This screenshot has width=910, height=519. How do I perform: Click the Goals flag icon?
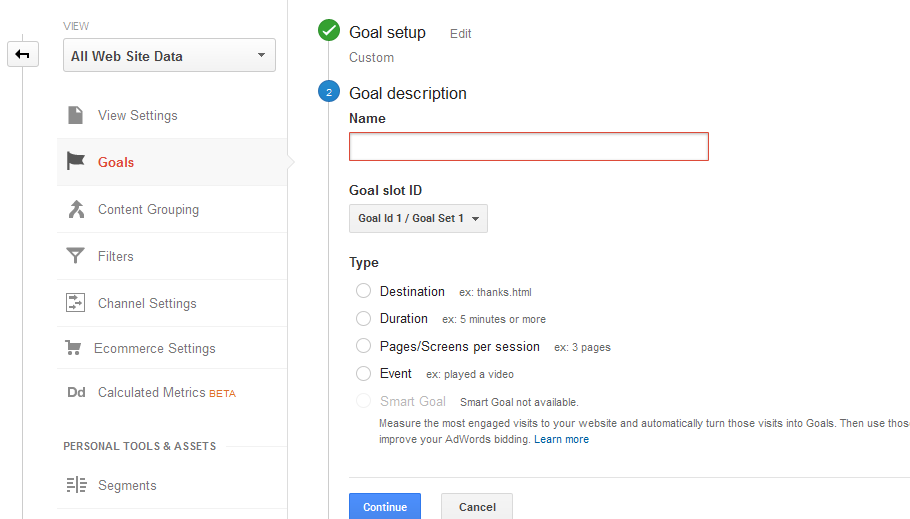tap(76, 162)
